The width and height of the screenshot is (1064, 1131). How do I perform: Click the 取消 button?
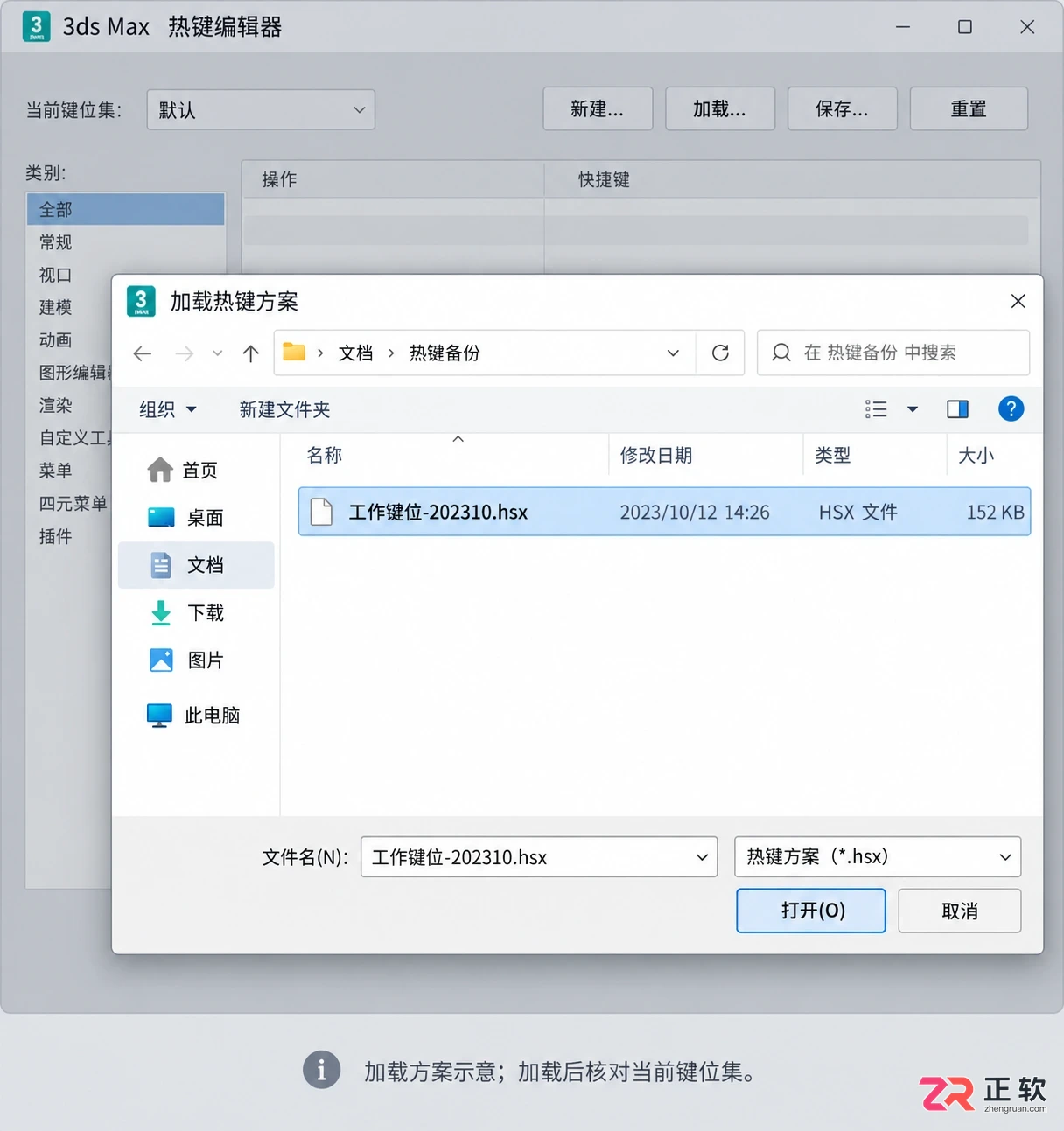tap(960, 911)
